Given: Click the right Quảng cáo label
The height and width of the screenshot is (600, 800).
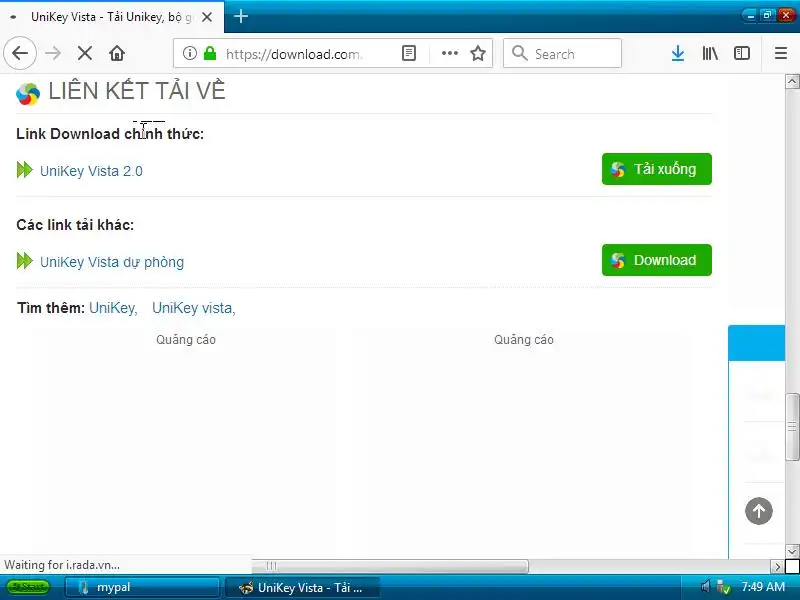Looking at the screenshot, I should tap(523, 340).
